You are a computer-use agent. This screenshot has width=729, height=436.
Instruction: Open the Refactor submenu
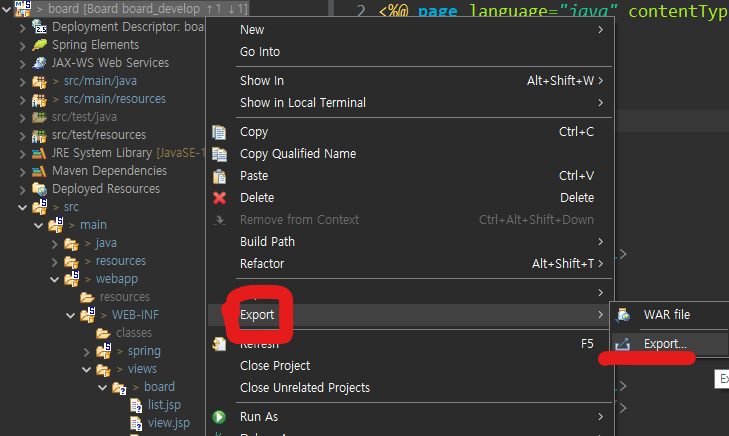click(x=411, y=264)
